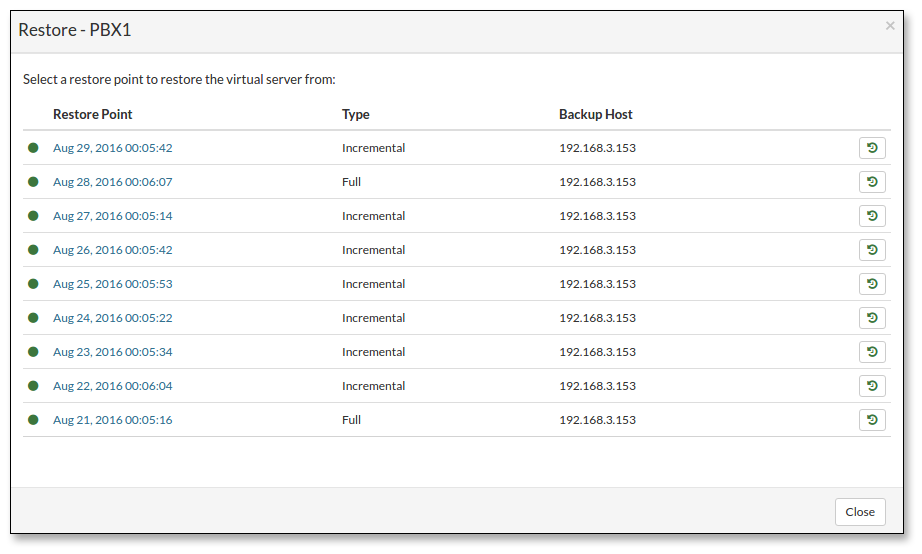Dismiss dialog with the X in header

click(890, 26)
